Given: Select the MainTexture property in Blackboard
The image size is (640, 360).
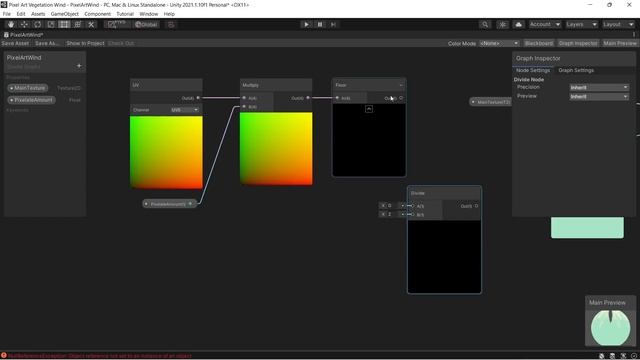Looking at the screenshot, I should pos(28,88).
